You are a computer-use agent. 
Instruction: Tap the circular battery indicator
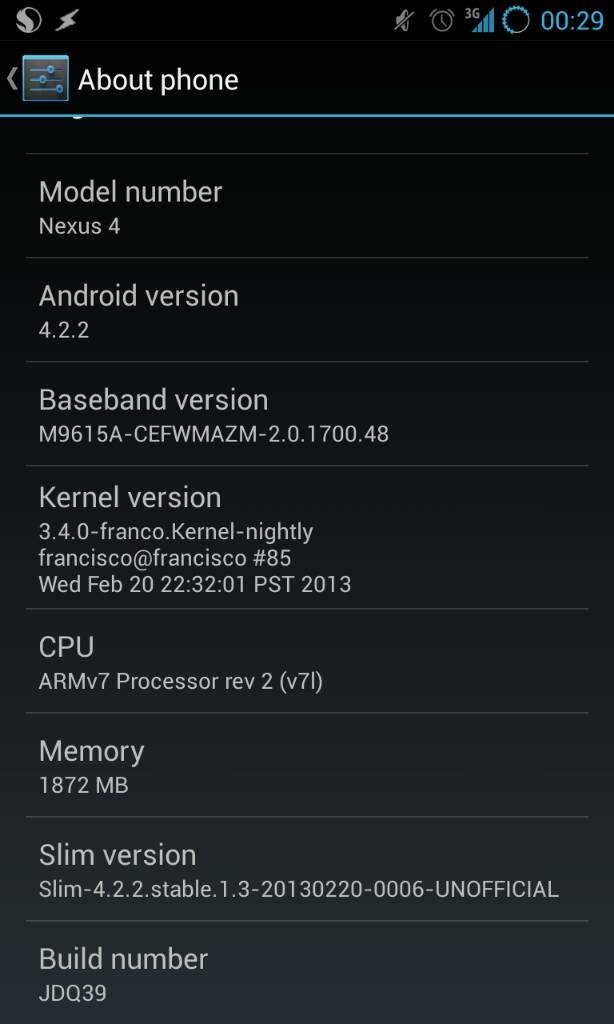pos(515,21)
